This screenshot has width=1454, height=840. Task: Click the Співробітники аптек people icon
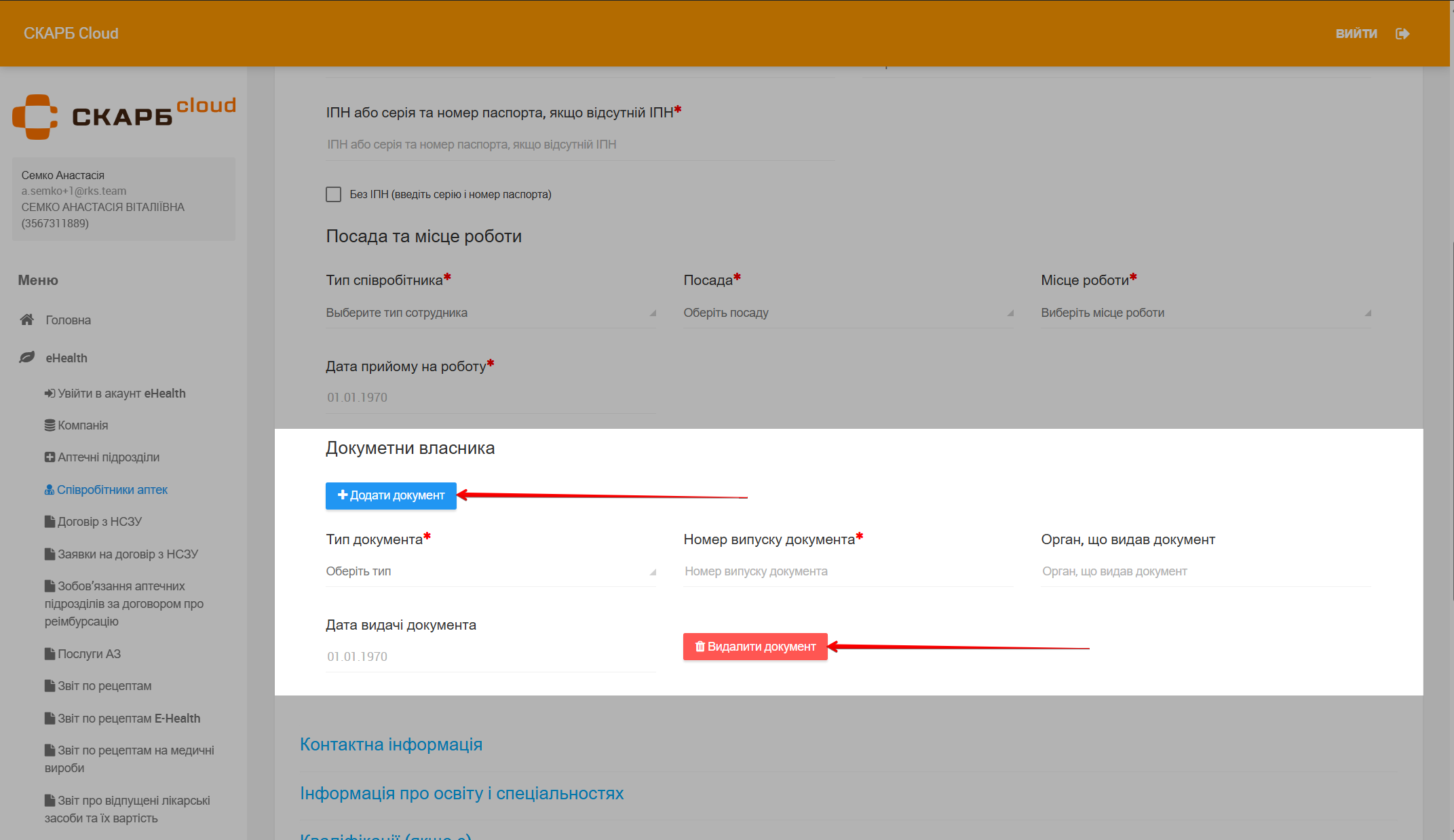49,490
